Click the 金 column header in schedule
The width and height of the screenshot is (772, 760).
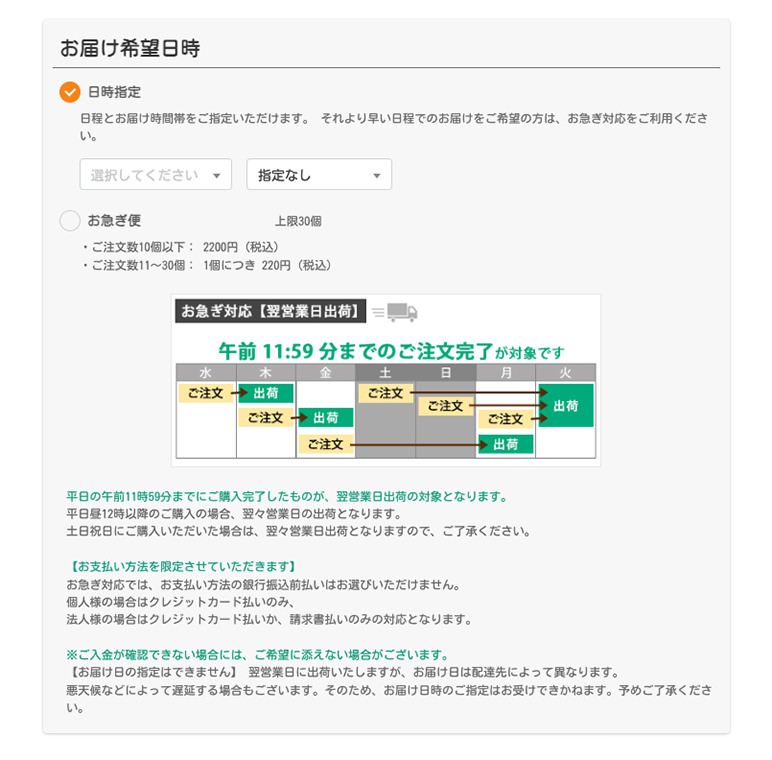325,372
